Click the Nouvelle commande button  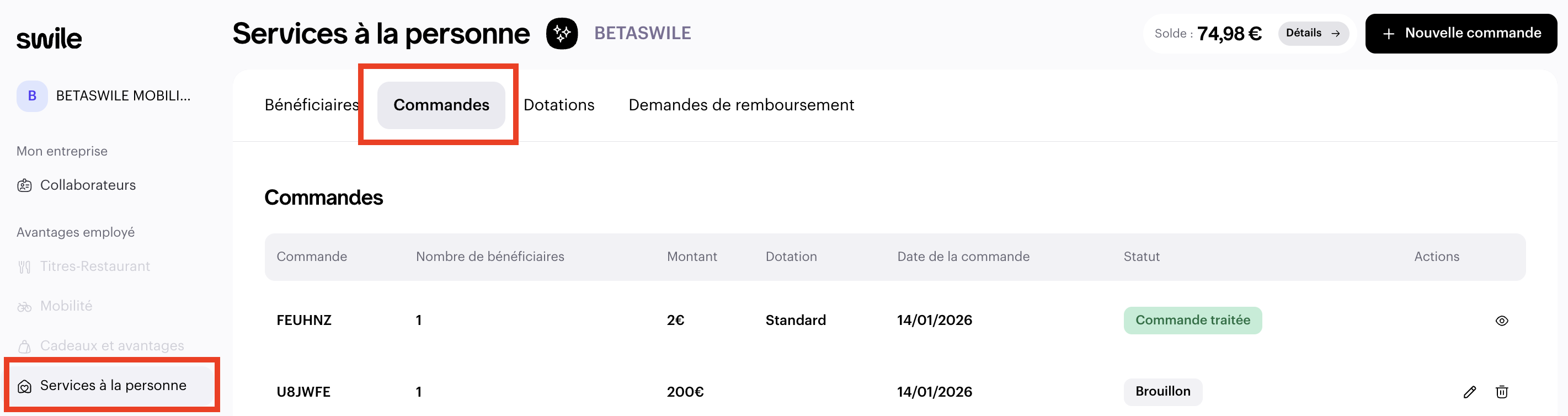click(1460, 34)
